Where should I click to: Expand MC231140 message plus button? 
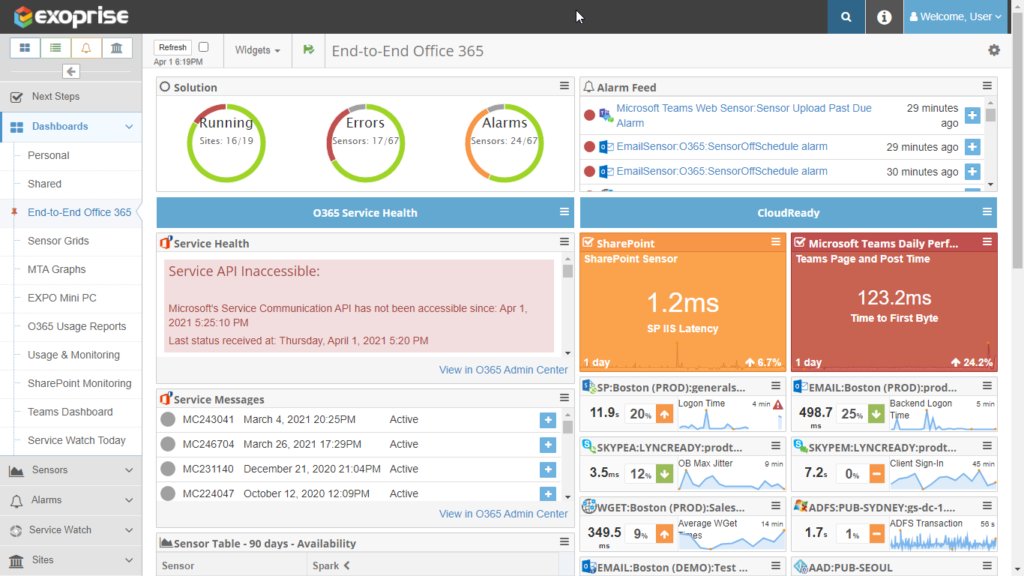pos(548,470)
